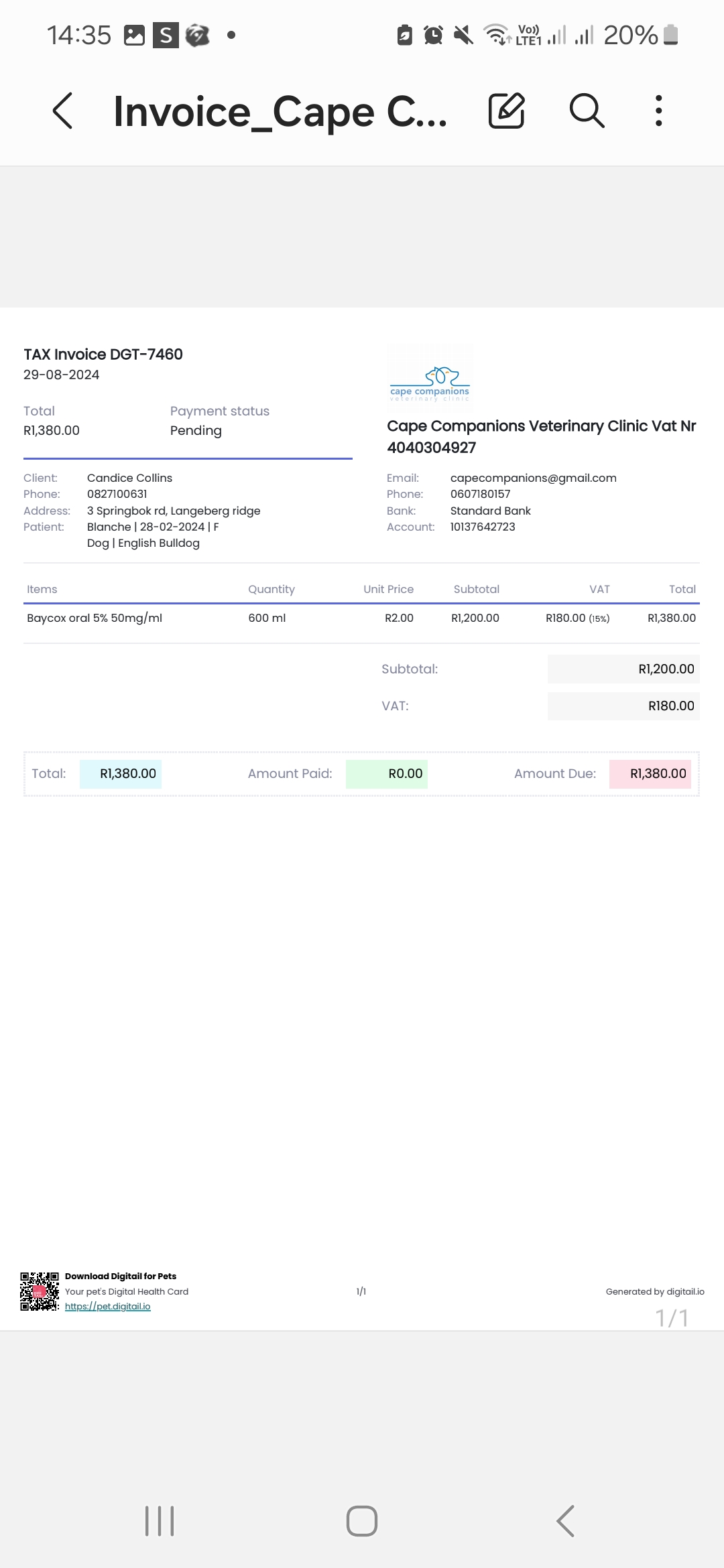The image size is (724, 1568).
Task: Go back using the top-left arrow
Action: click(x=62, y=111)
